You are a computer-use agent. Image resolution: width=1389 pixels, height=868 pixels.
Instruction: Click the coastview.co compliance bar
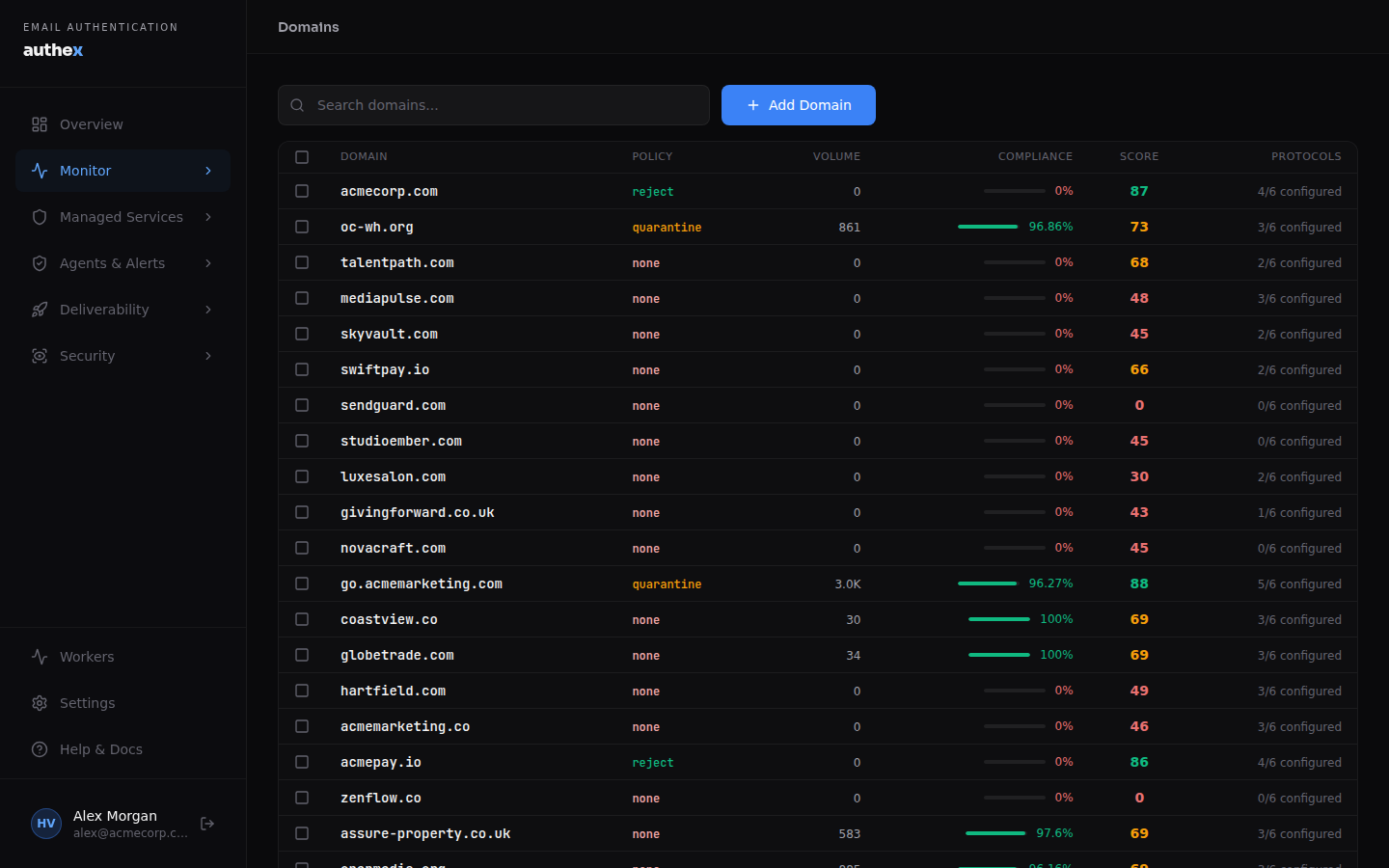coord(999,619)
